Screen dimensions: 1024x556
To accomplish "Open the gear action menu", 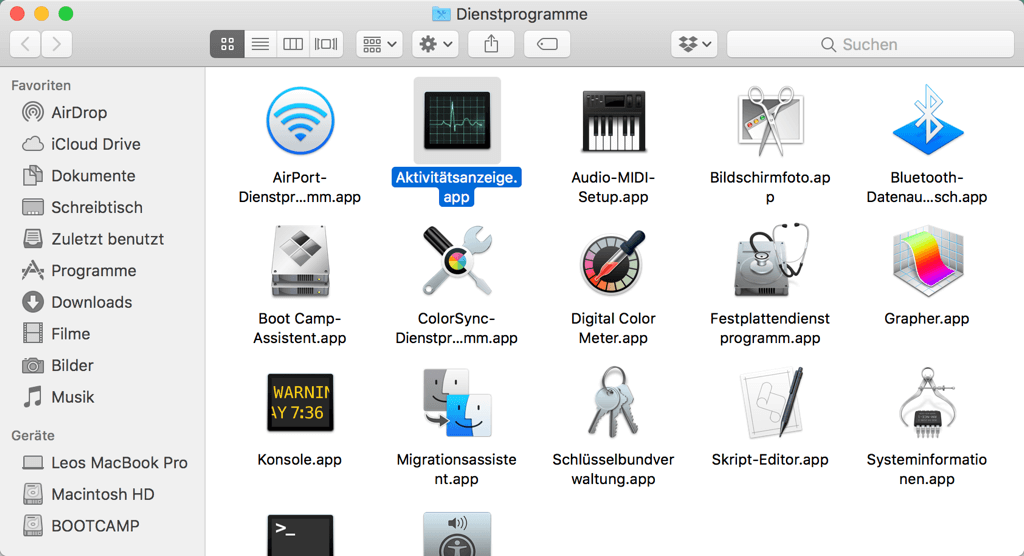I will pos(436,44).
